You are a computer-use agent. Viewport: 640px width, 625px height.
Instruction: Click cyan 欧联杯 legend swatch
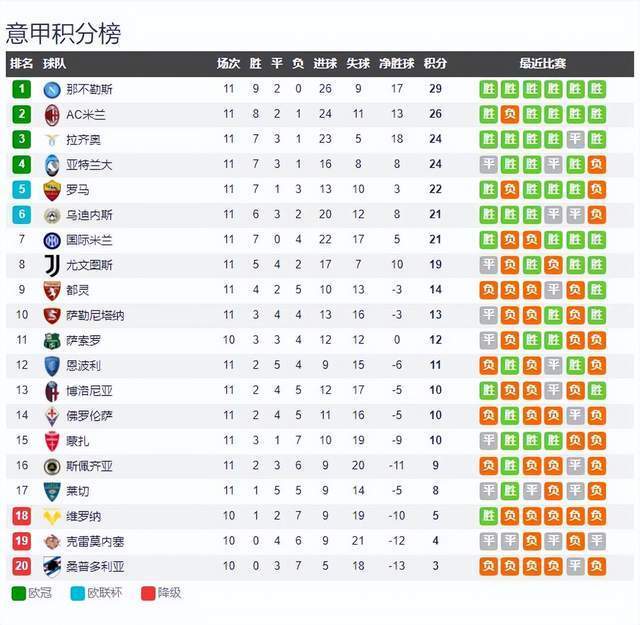(78, 593)
